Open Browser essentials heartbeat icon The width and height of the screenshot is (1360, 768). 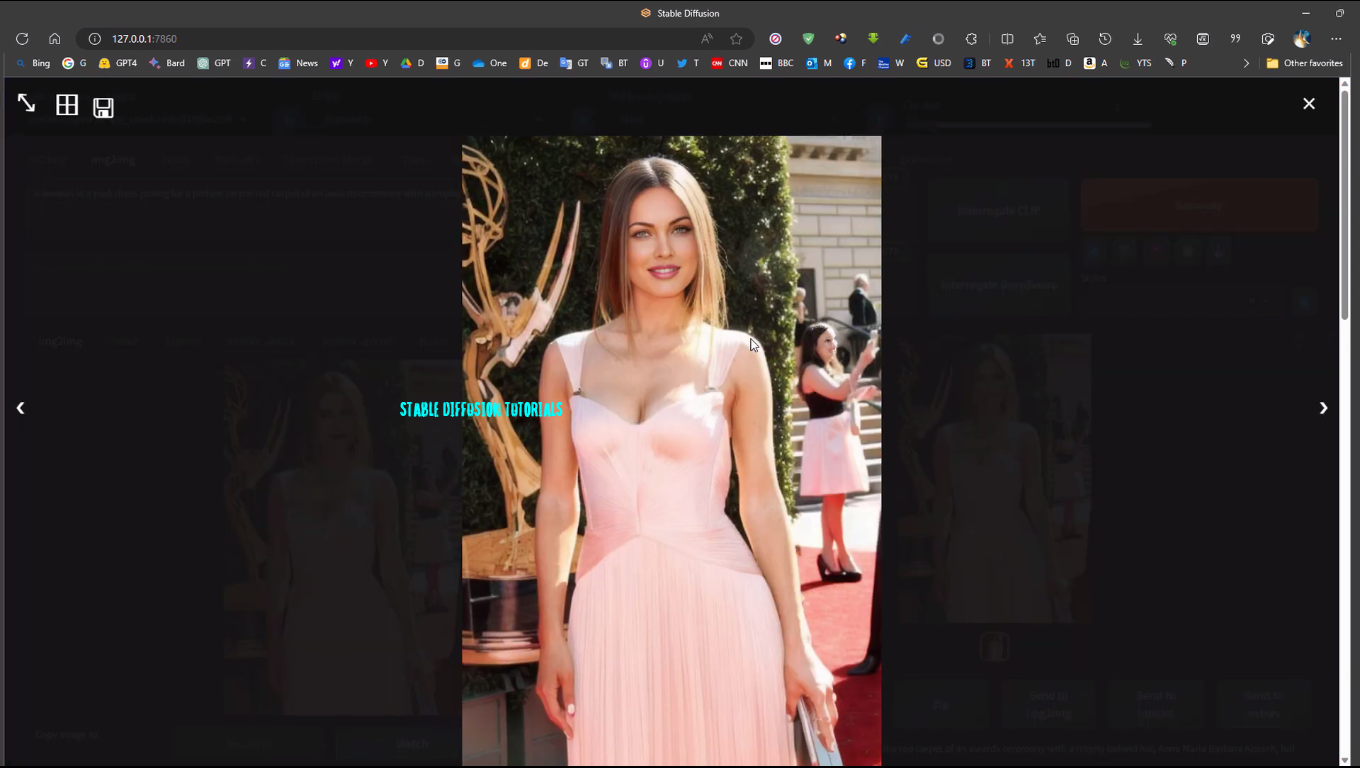1170,39
